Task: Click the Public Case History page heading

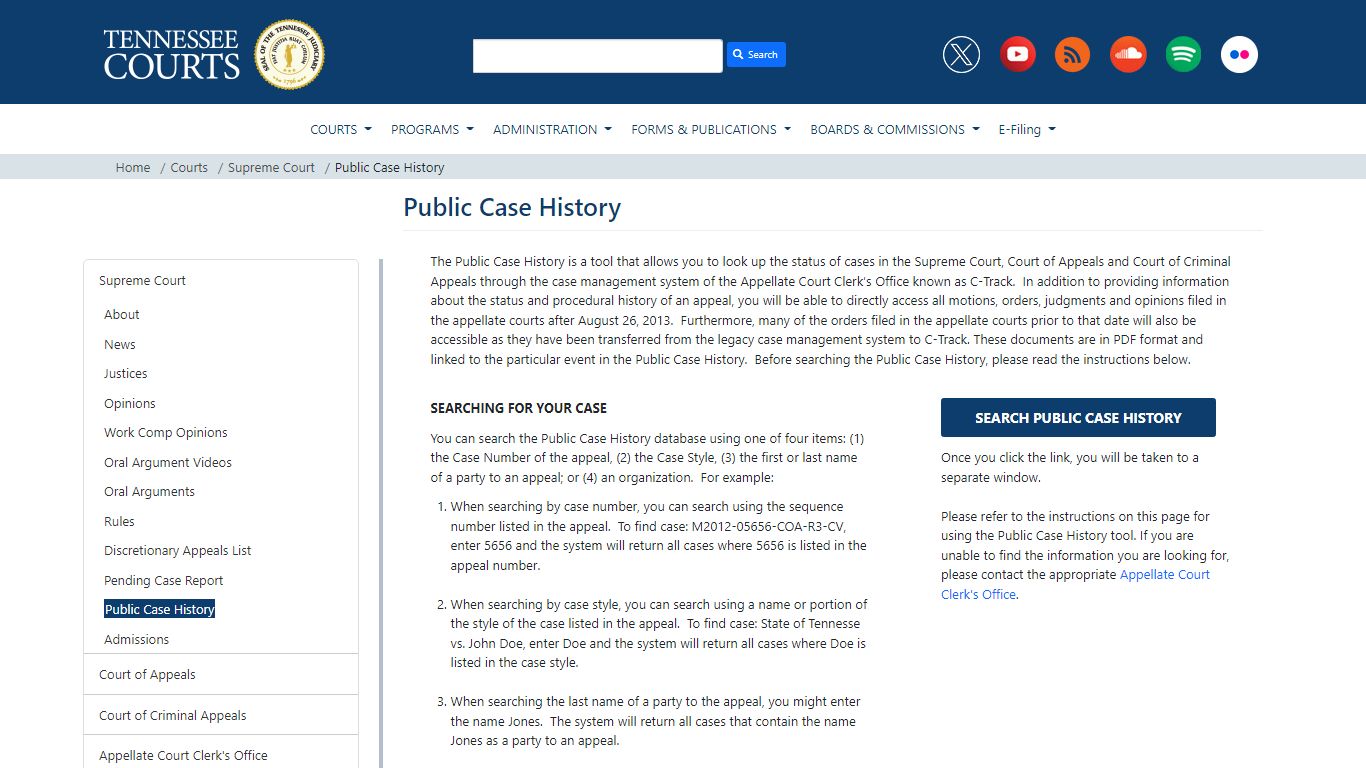Action: tap(512, 207)
